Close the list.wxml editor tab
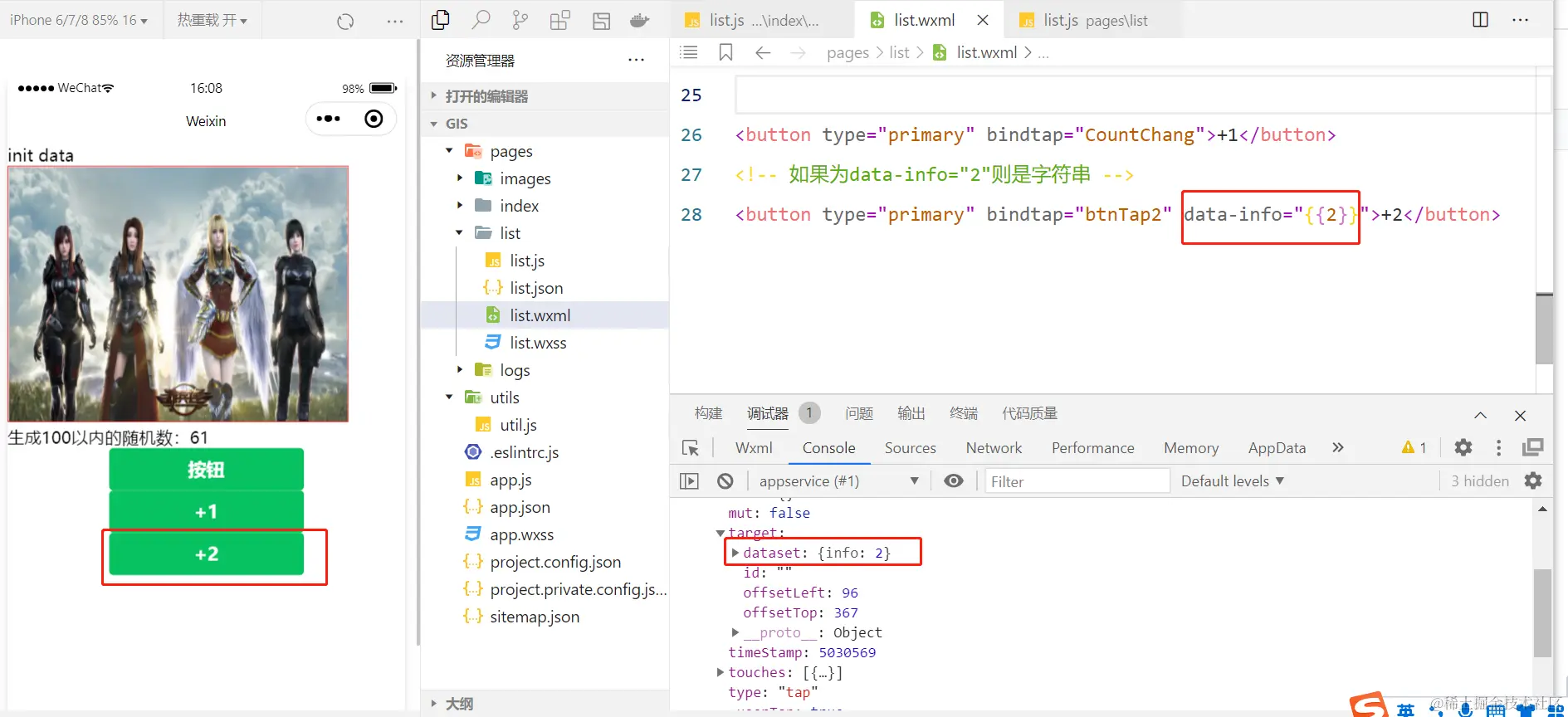The width and height of the screenshot is (1568, 717). (x=983, y=20)
